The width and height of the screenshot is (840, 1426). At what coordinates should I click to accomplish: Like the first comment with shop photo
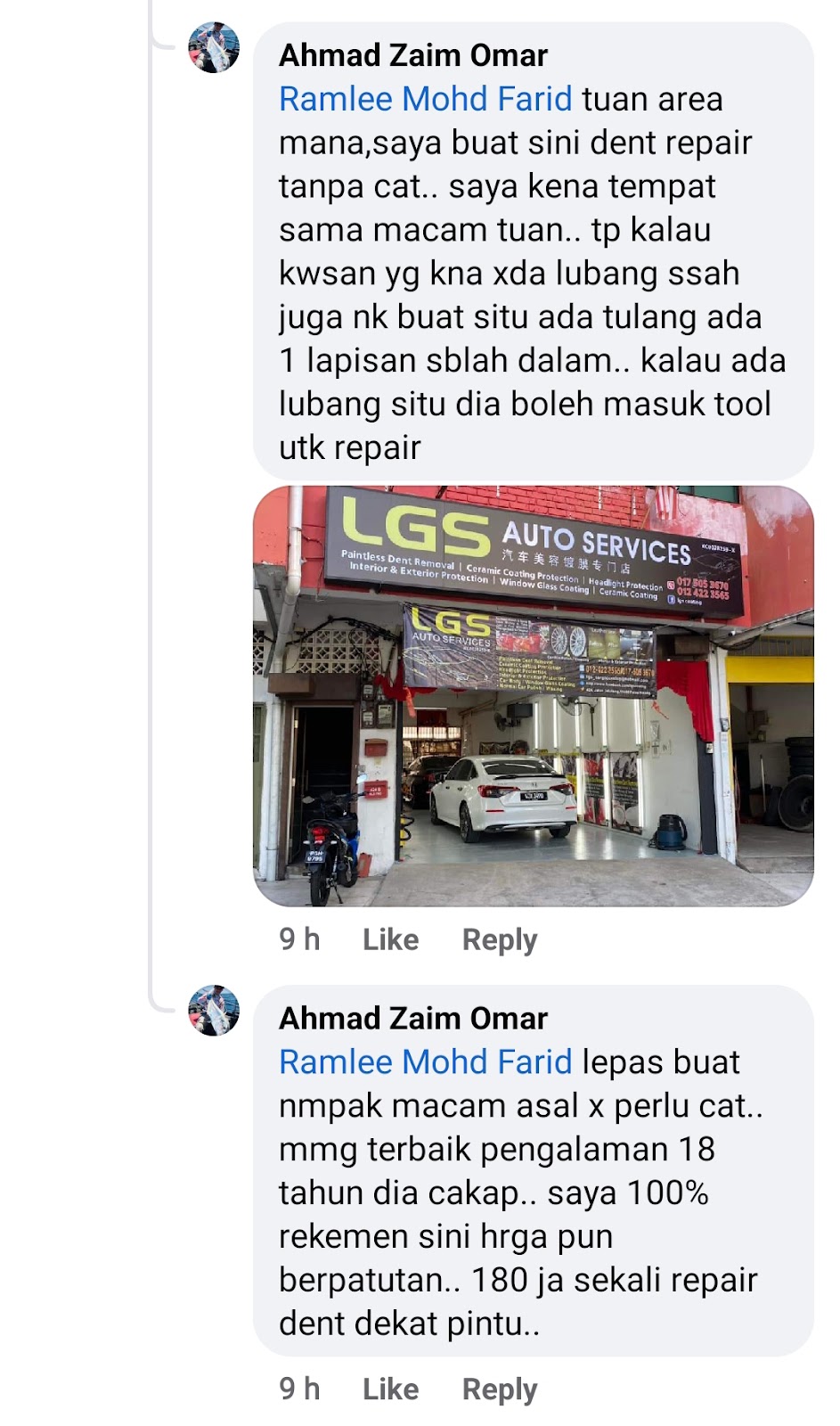tap(390, 939)
